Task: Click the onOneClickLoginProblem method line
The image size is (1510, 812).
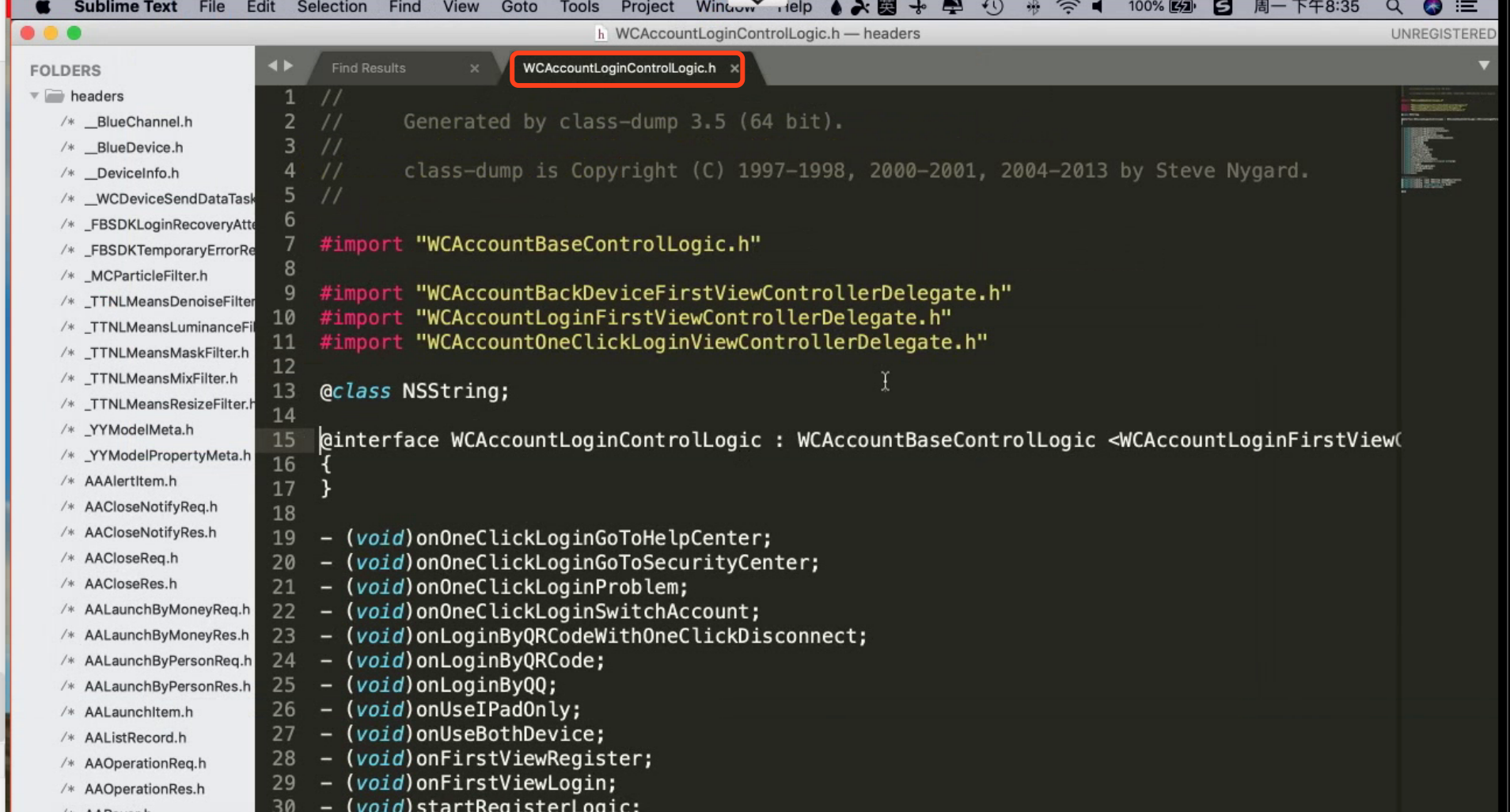Action: click(x=504, y=587)
